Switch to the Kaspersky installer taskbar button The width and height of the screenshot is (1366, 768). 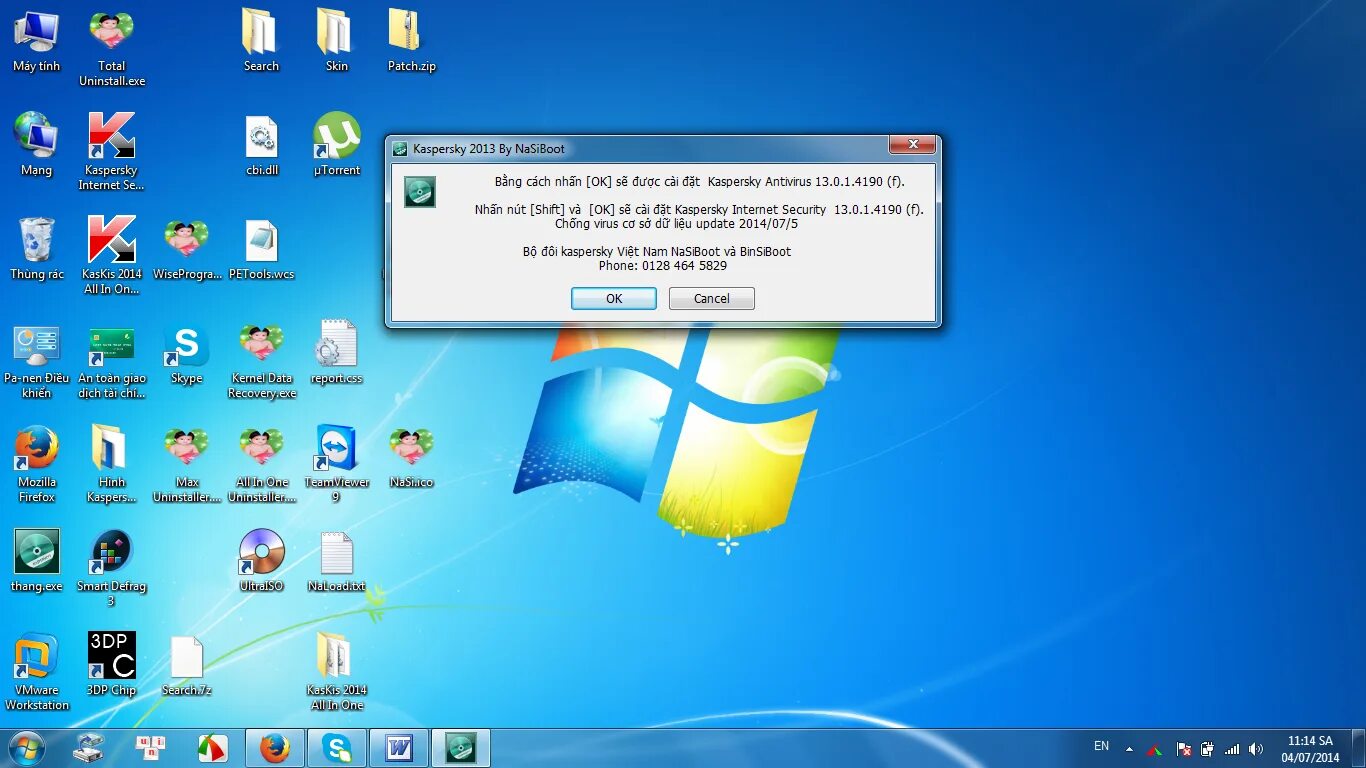461,747
